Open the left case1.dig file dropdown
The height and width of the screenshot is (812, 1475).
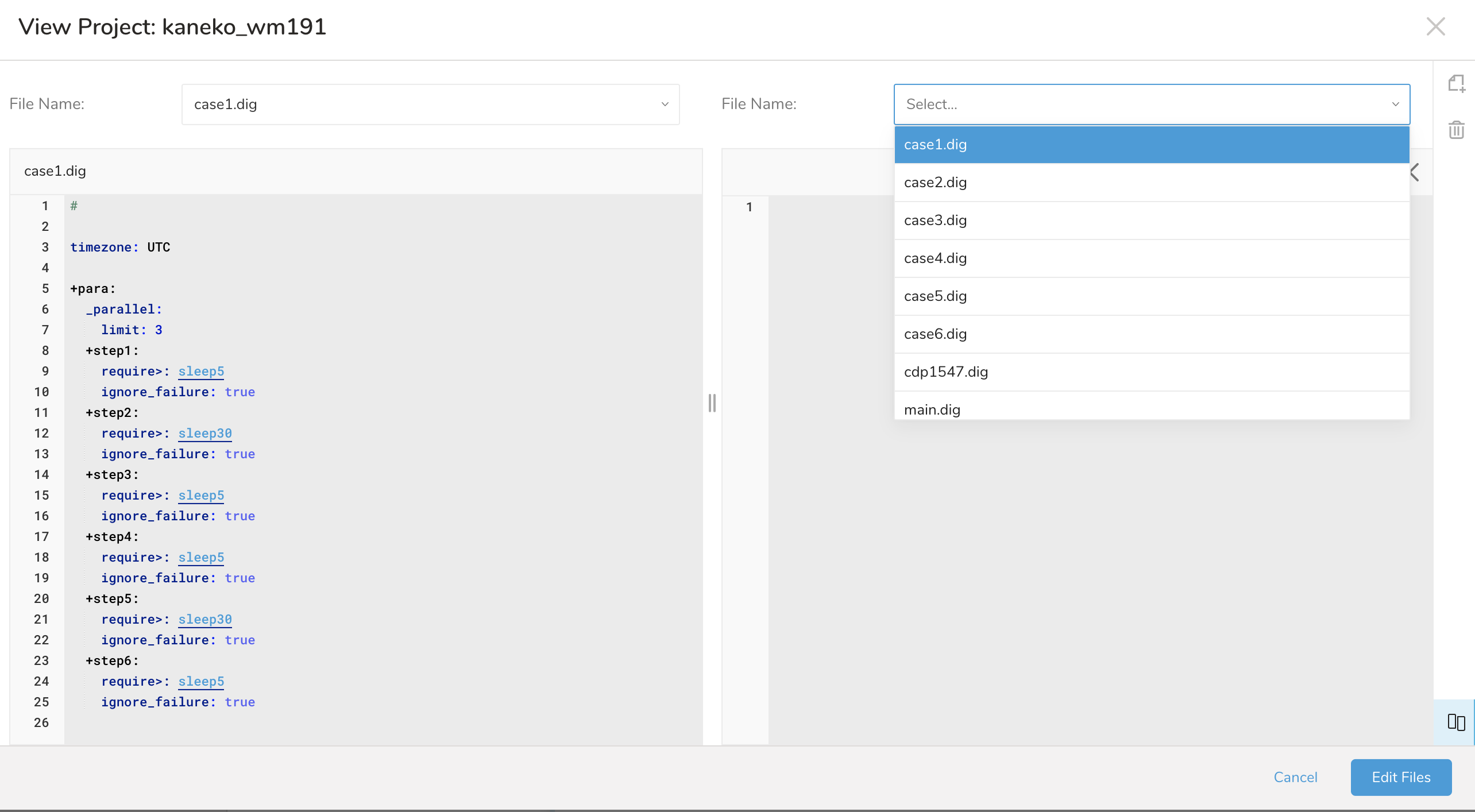[430, 105]
